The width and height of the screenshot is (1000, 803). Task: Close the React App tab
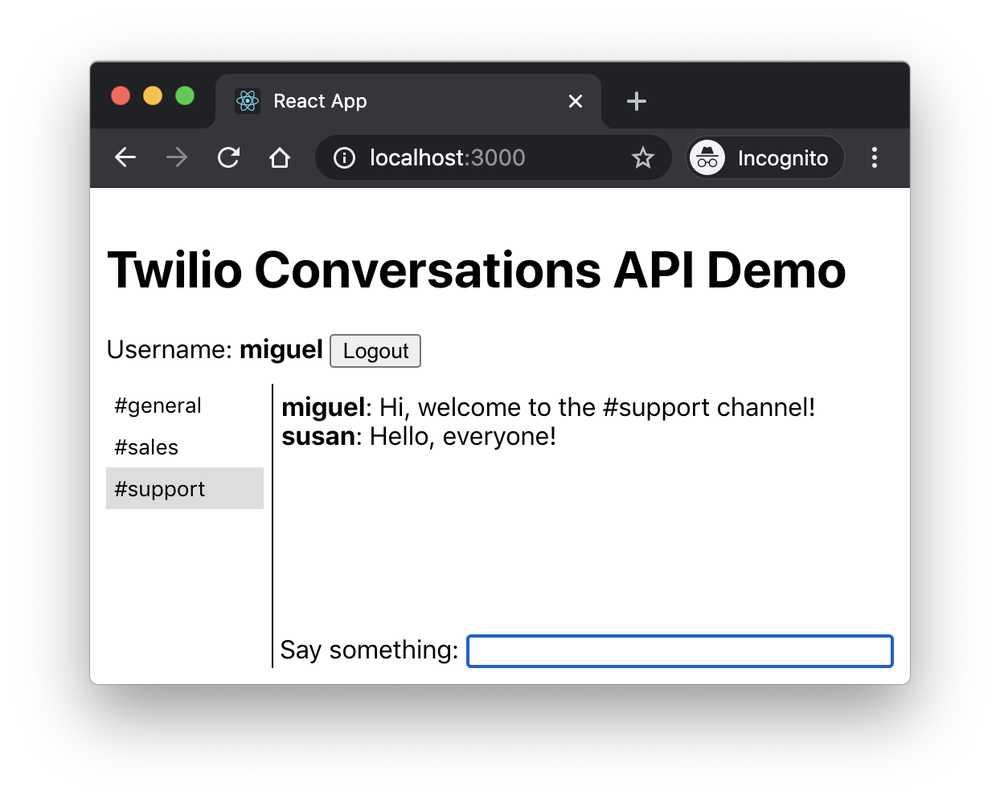pyautogui.click(x=575, y=101)
